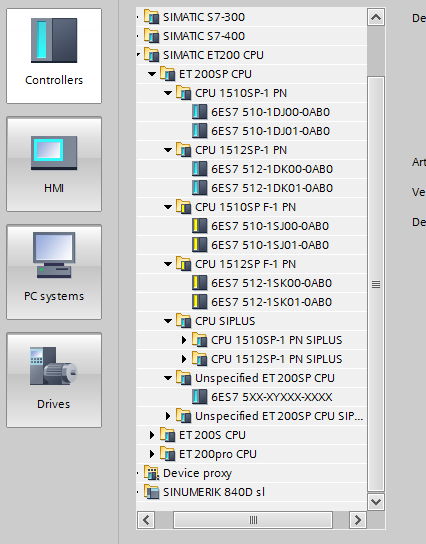Viewport: 426px width, 544px height.
Task: Select the 6ES7 510-1DJ01-0AB0 article text
Action: 271,131
